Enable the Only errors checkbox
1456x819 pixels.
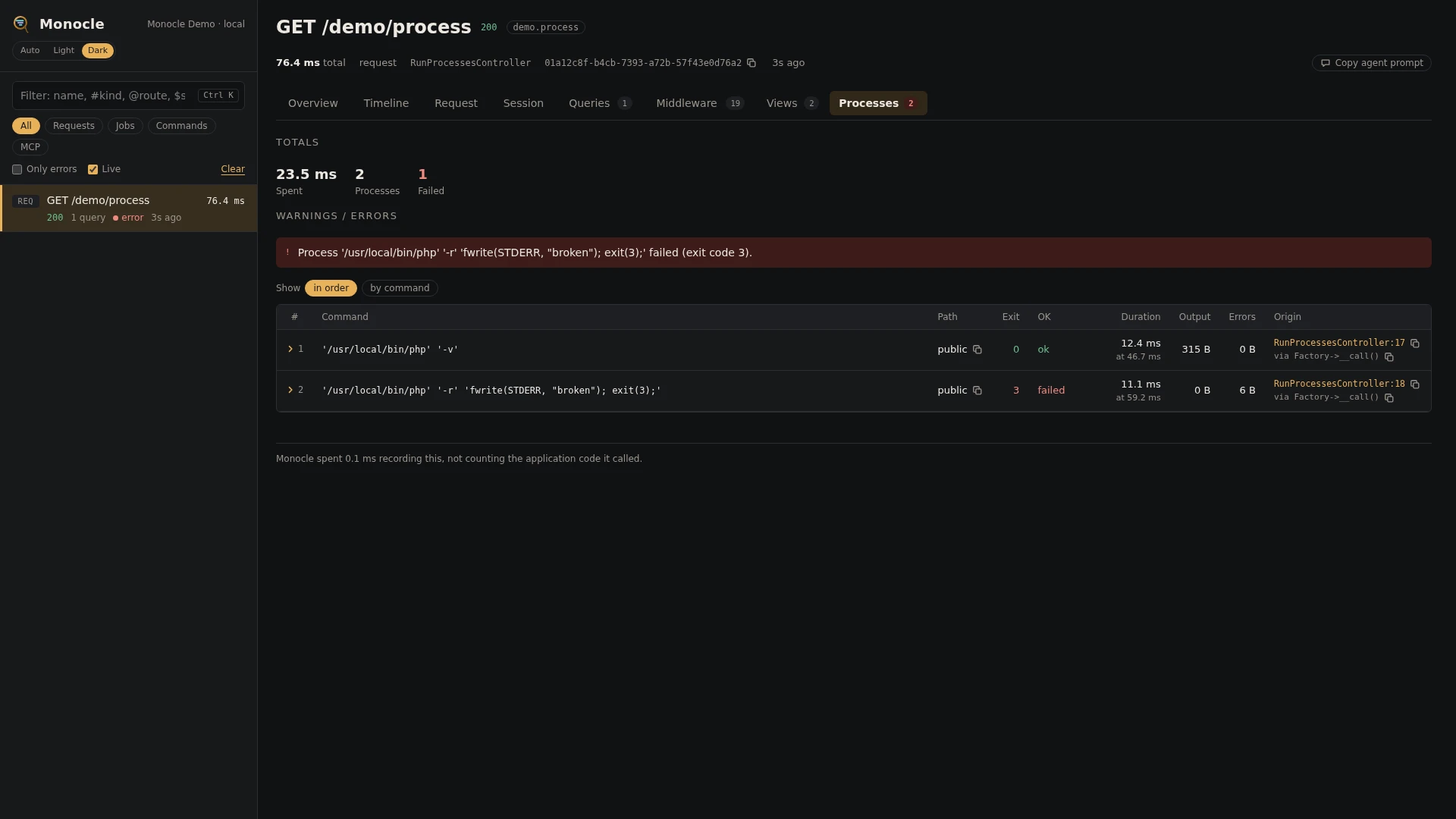(x=17, y=170)
